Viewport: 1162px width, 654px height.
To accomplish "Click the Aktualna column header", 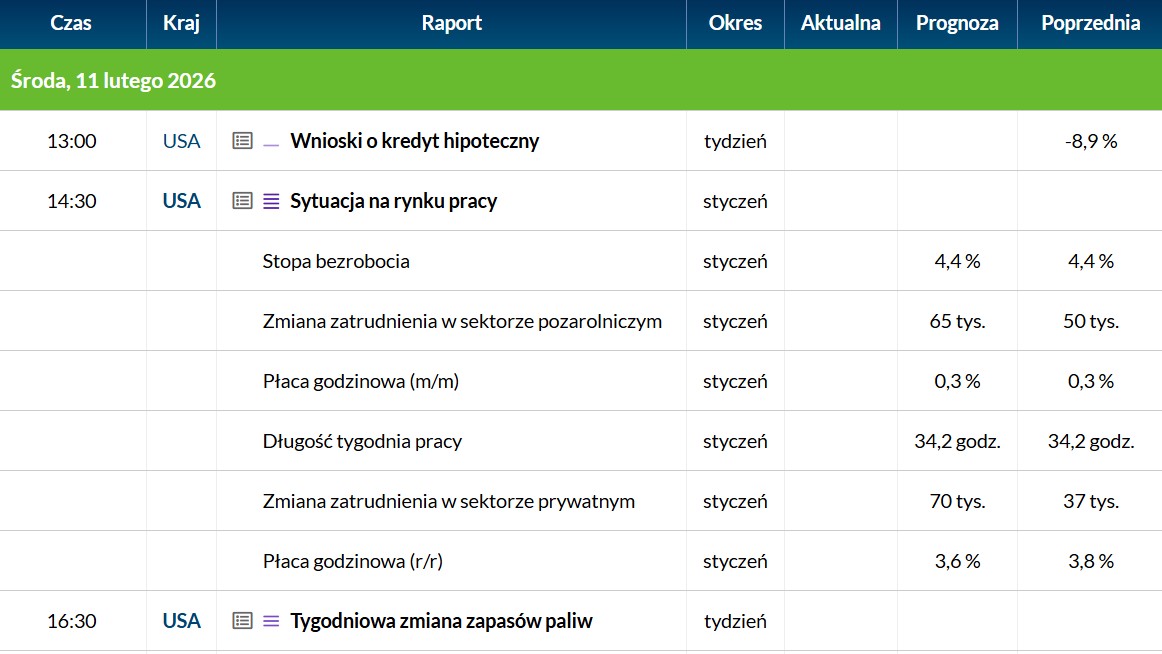I will 840,23.
